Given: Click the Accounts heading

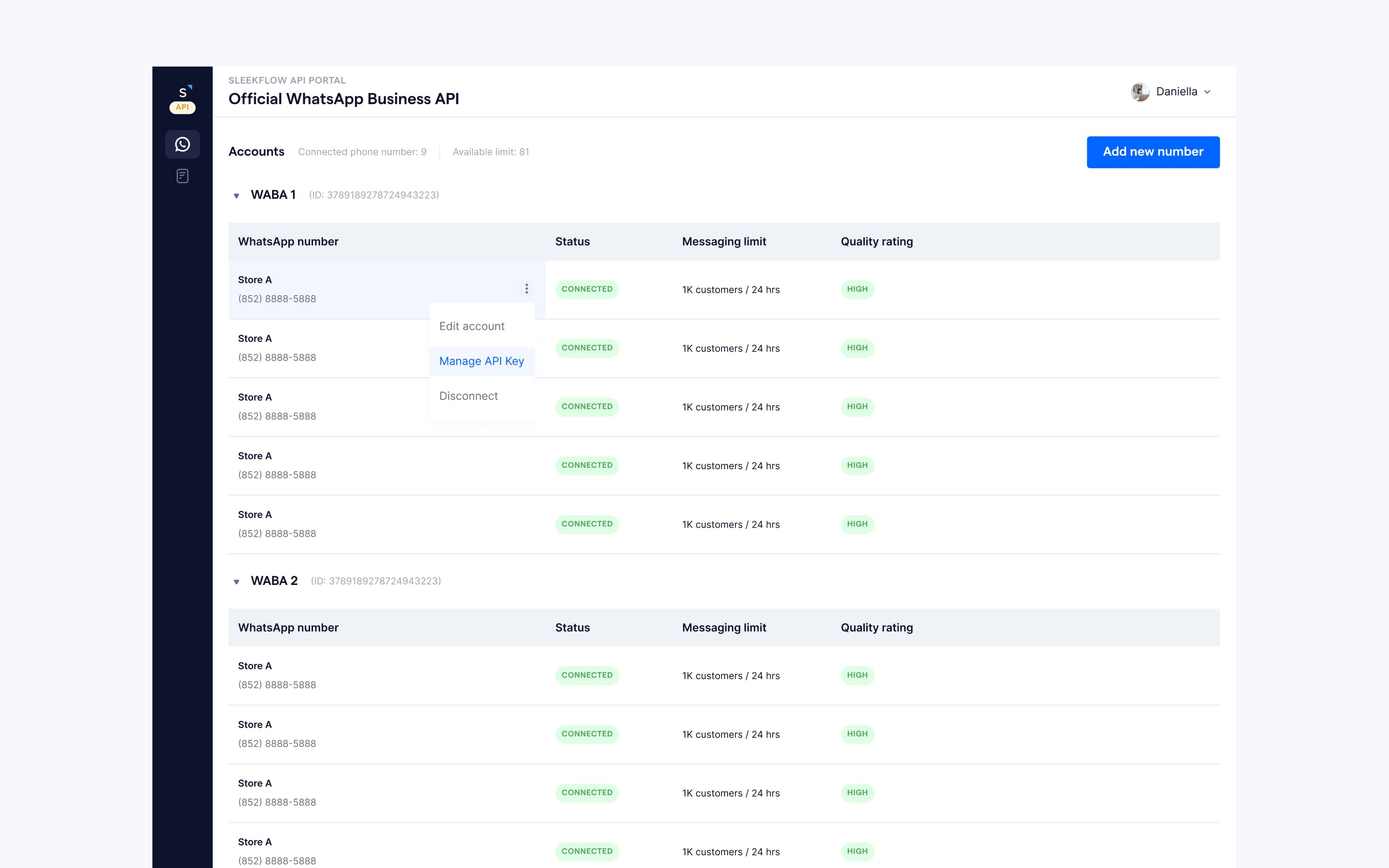Looking at the screenshot, I should (256, 151).
